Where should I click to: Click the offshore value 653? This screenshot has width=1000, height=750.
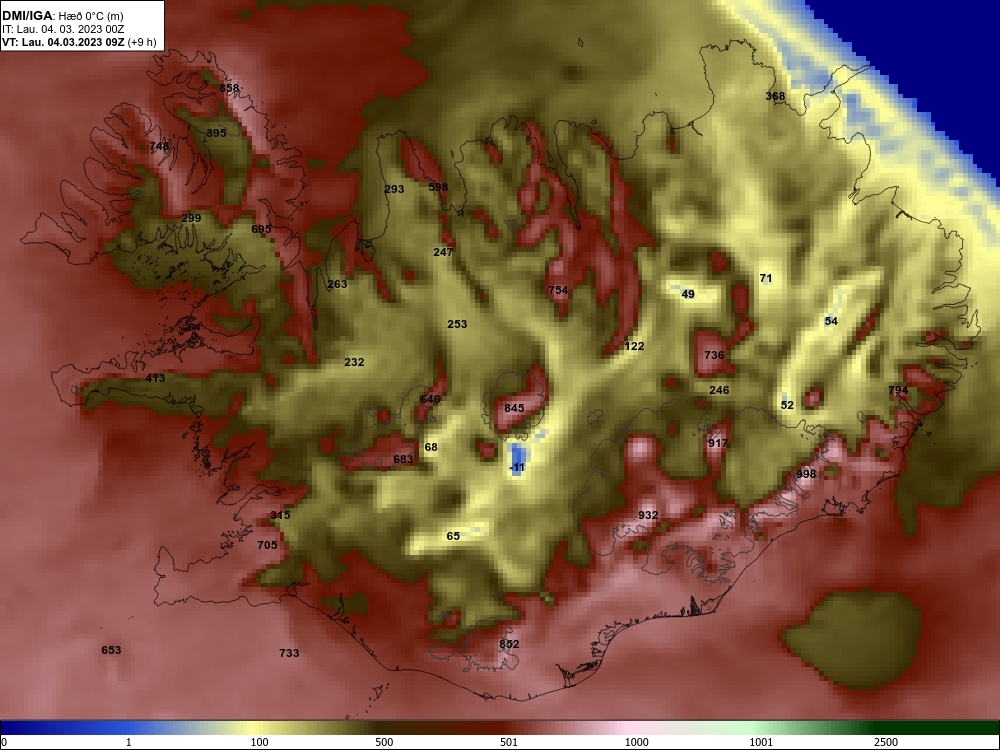(x=111, y=650)
